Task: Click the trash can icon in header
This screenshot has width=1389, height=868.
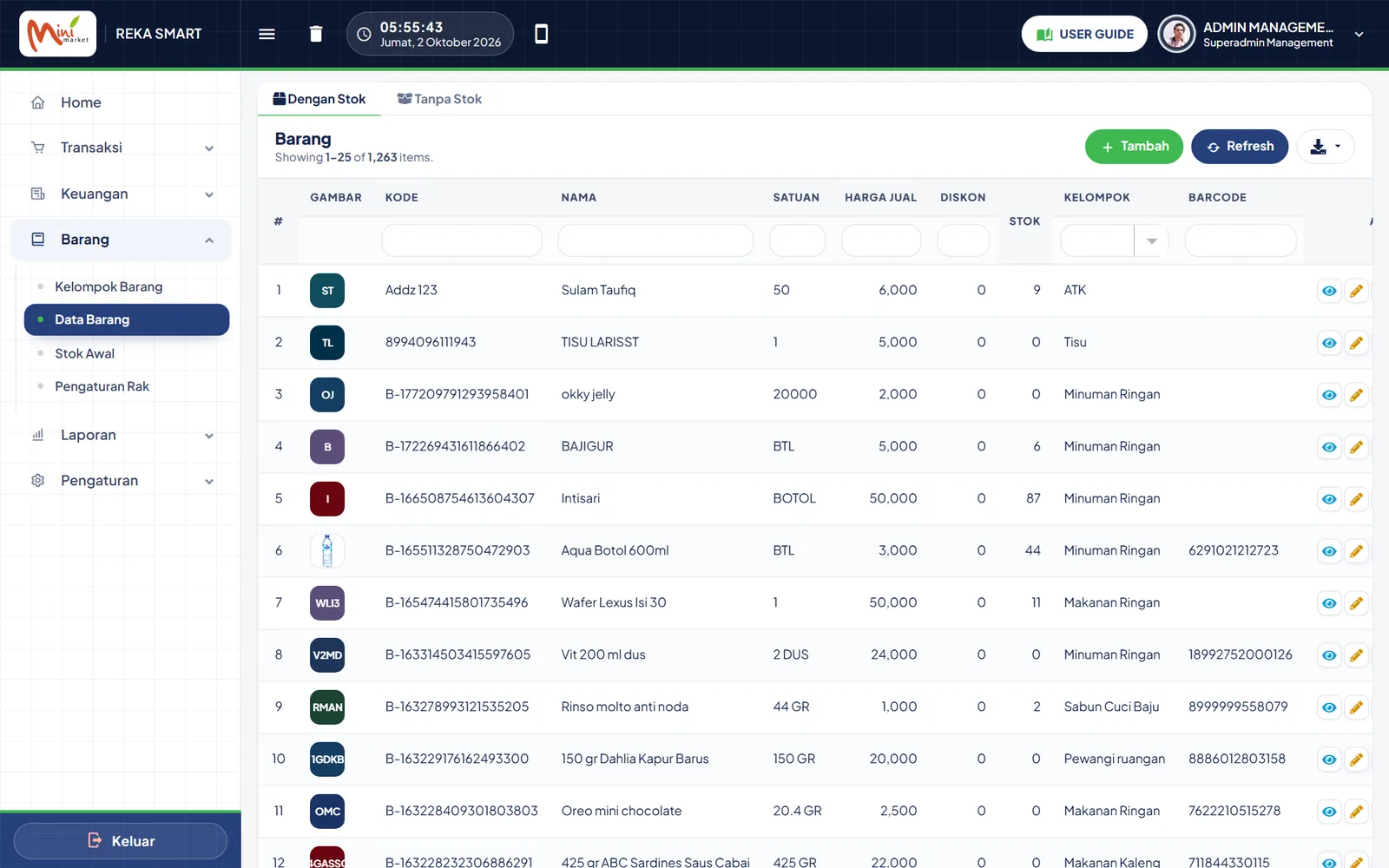Action: click(316, 34)
